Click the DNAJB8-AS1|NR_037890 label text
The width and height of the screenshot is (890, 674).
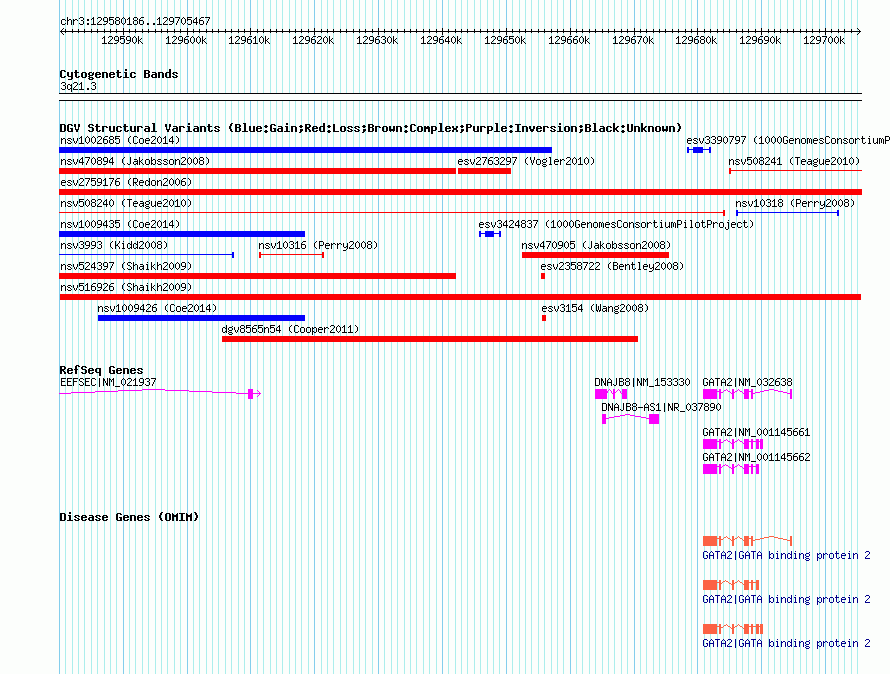(661, 407)
